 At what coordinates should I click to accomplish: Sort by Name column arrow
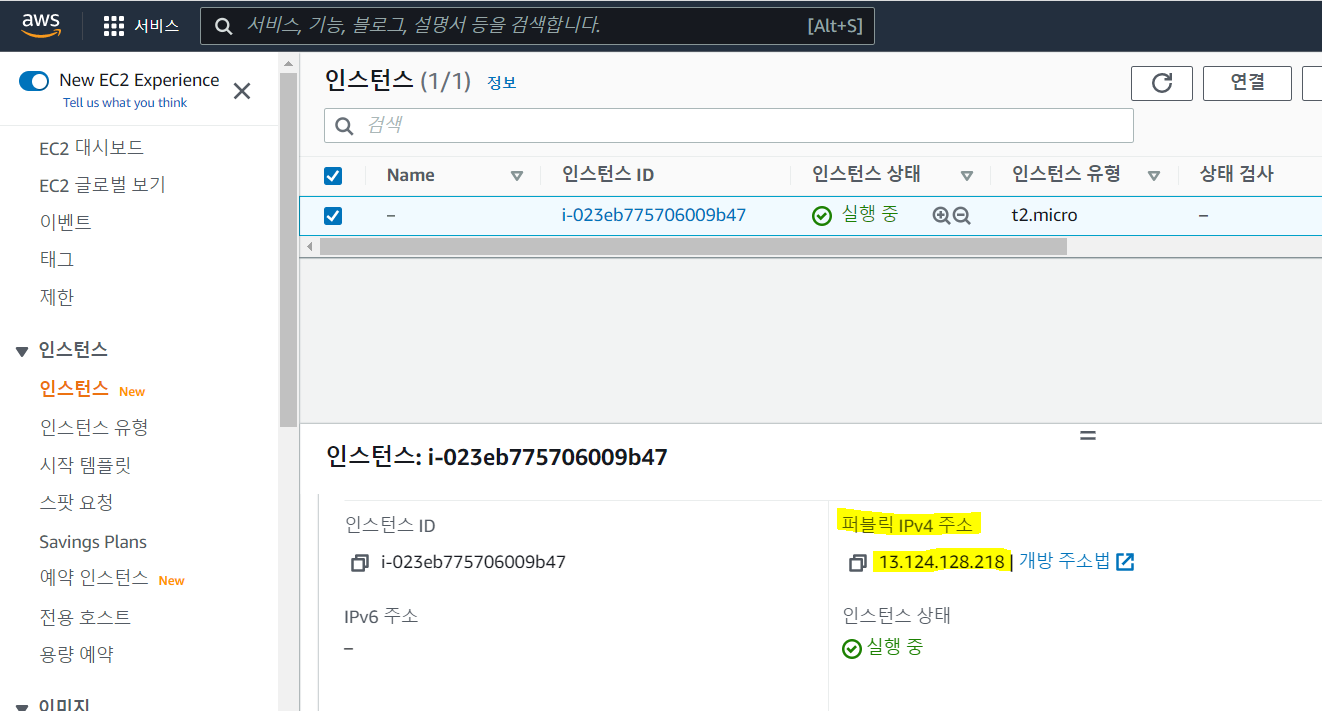coord(517,176)
